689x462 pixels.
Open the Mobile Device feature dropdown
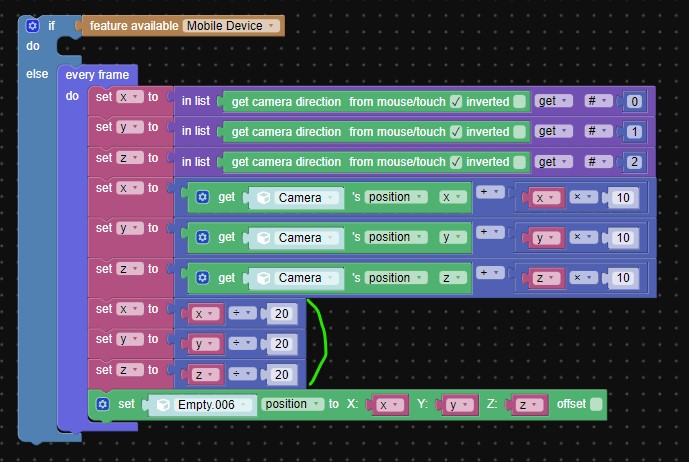point(231,26)
